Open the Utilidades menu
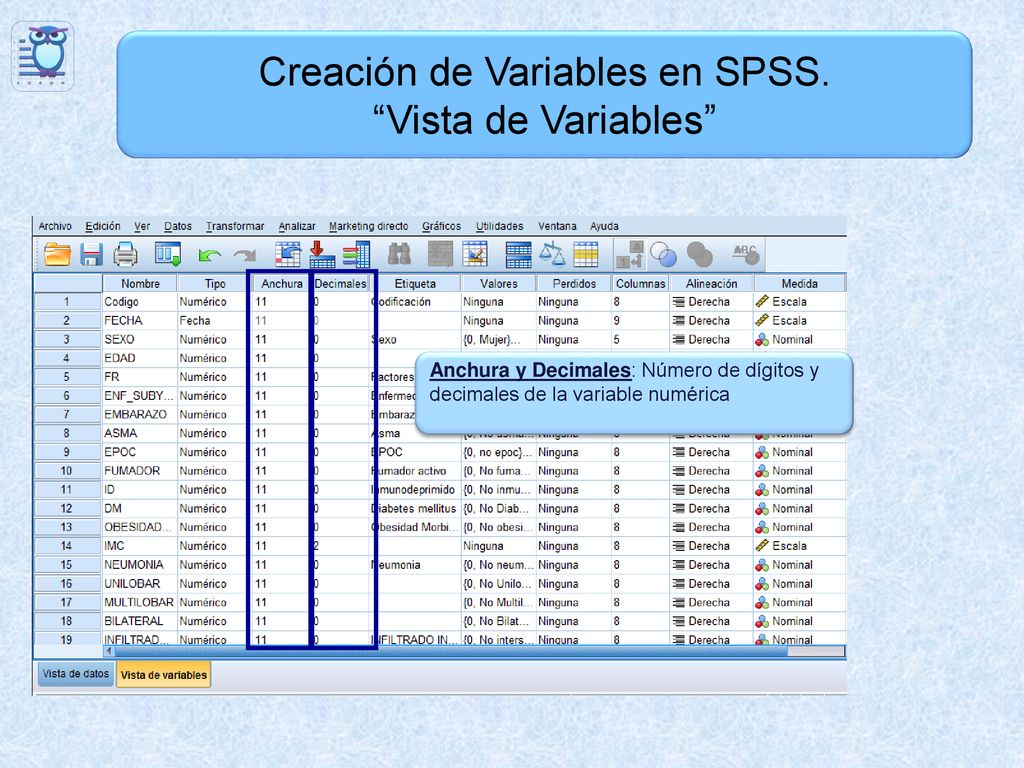This screenshot has width=1024, height=768. [500, 226]
